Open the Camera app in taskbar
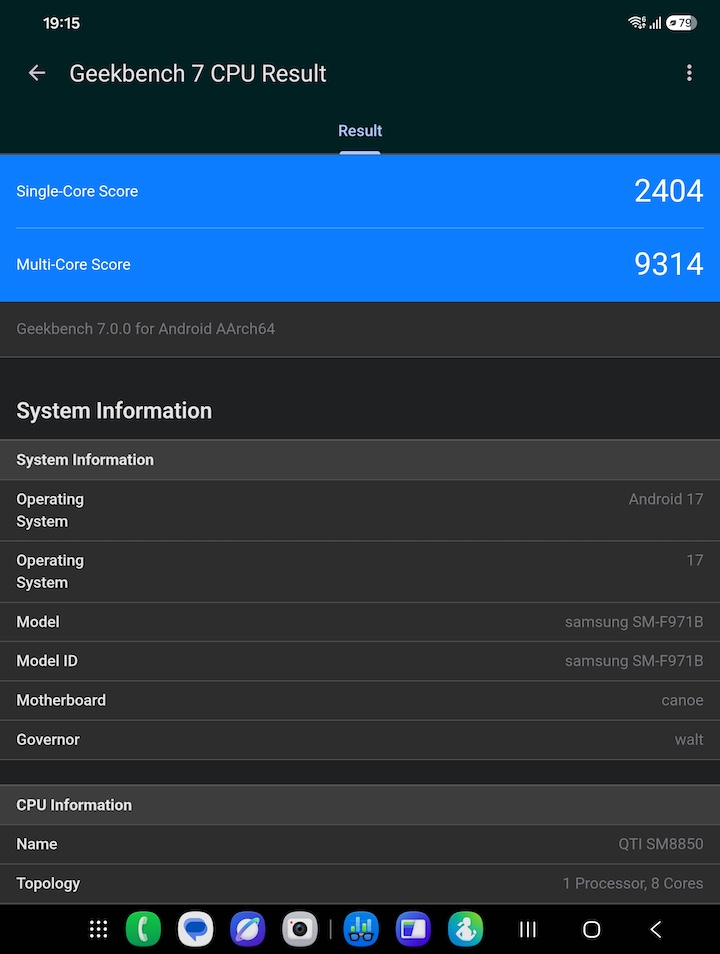This screenshot has width=720, height=954. tap(299, 929)
